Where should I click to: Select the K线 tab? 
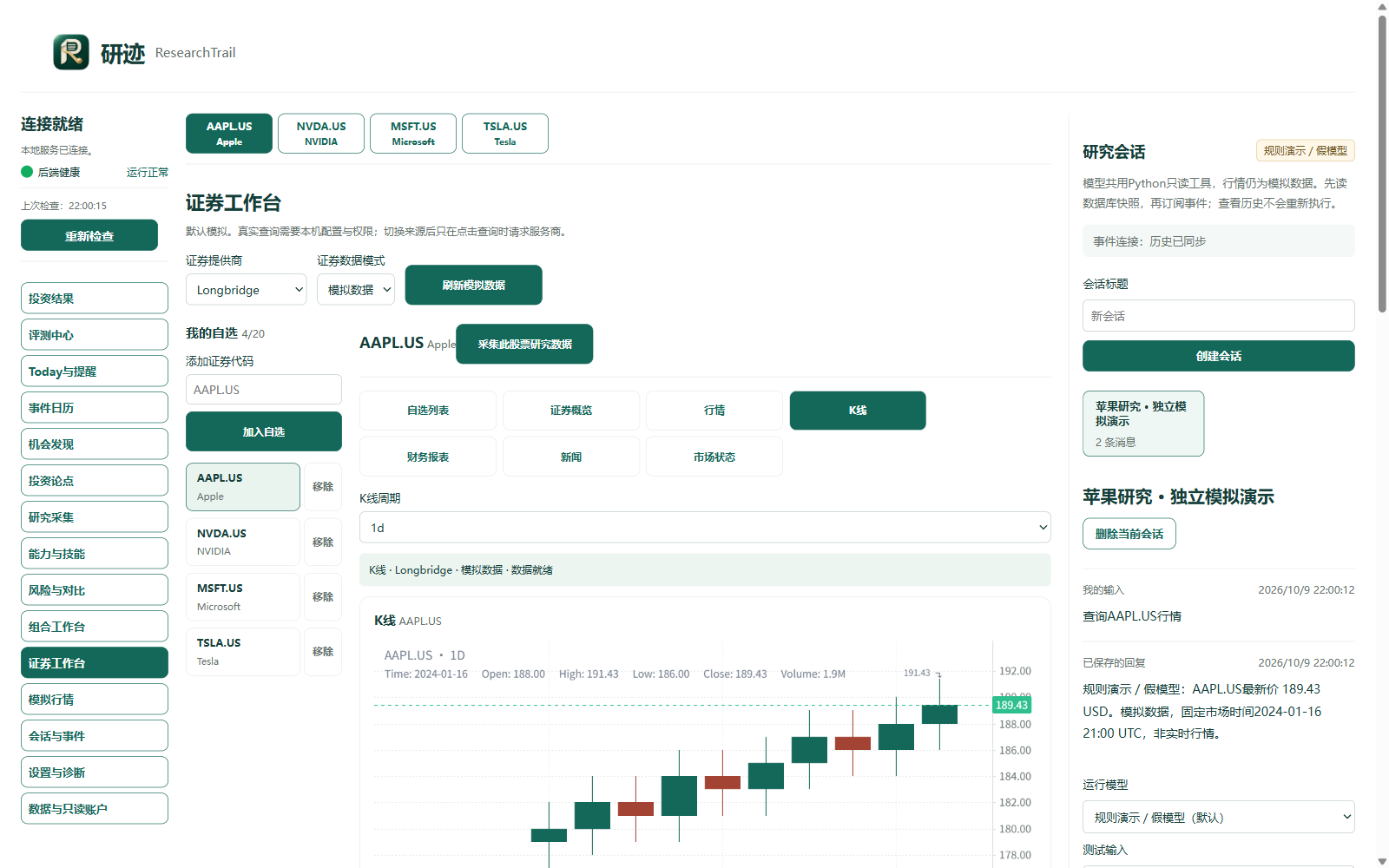858,411
